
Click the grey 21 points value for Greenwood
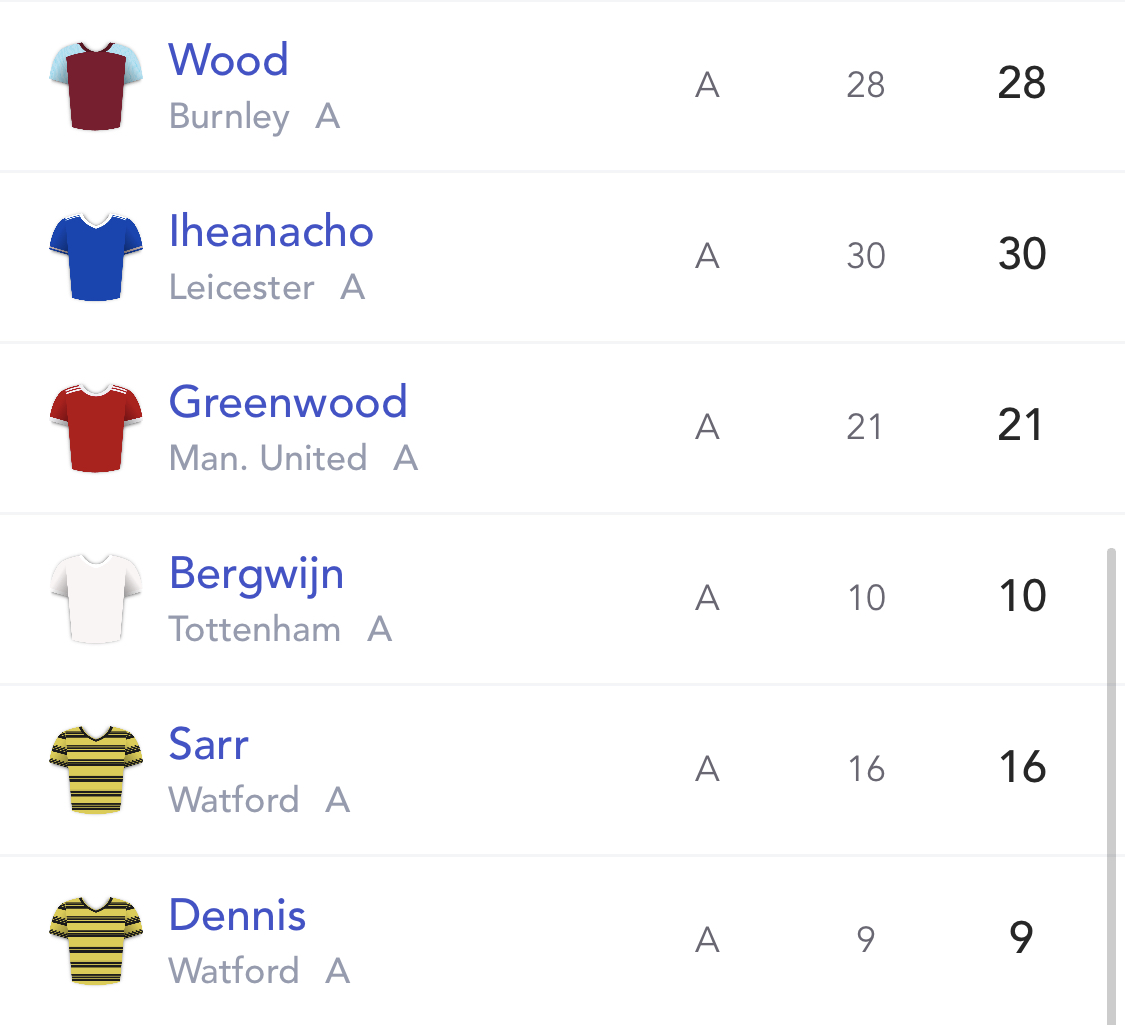click(865, 428)
